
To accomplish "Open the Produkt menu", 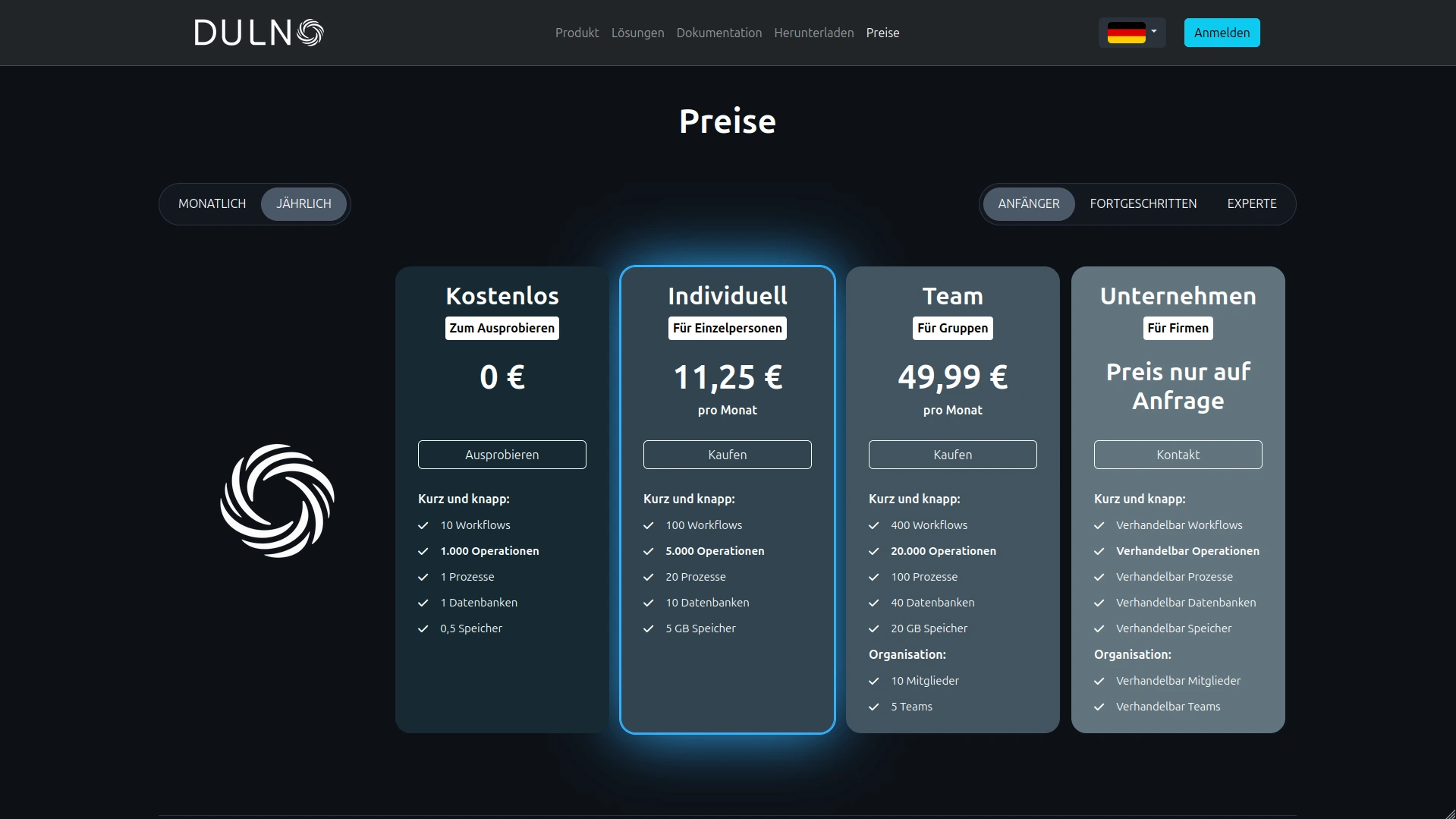I will (577, 33).
